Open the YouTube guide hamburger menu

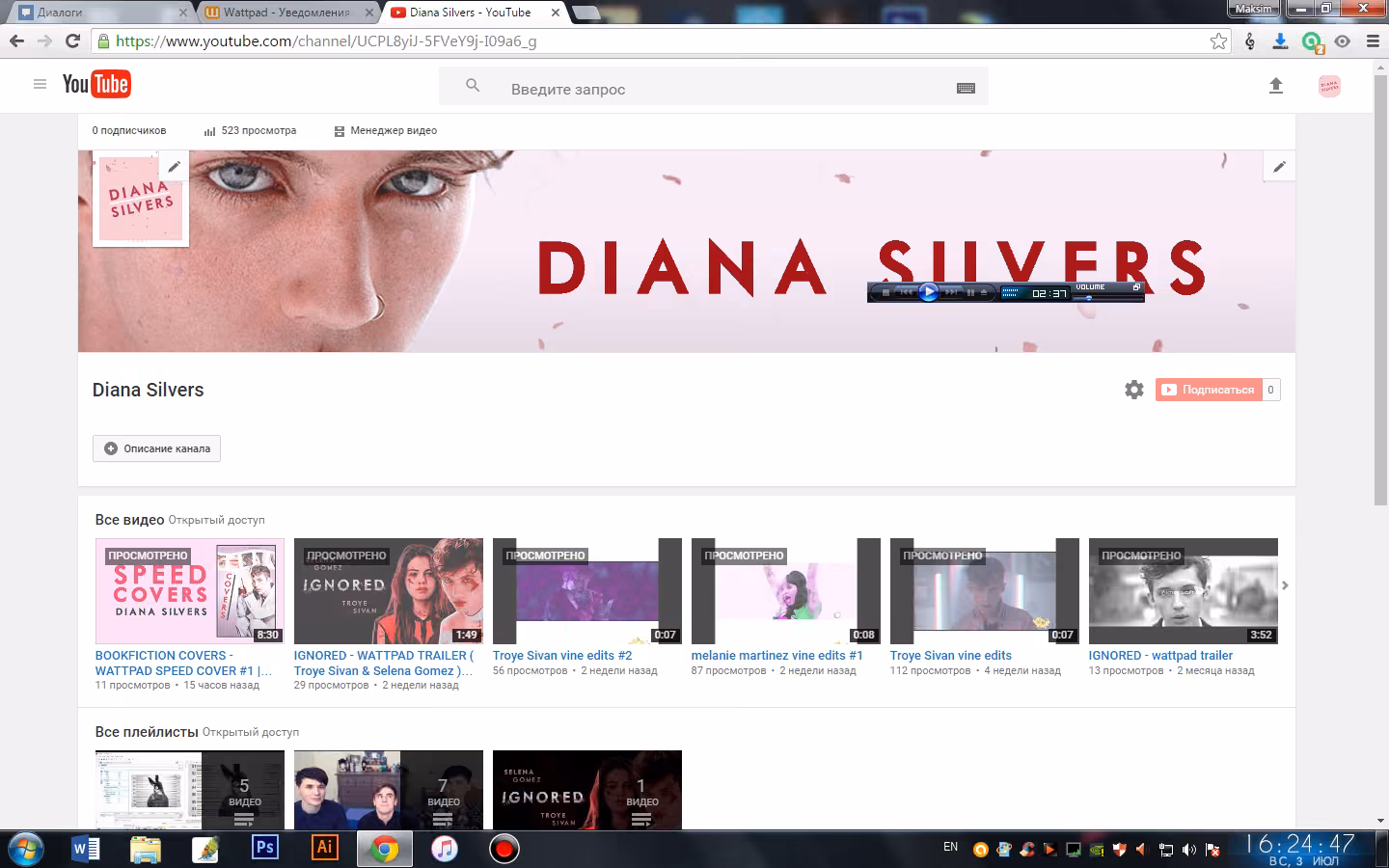(40, 85)
